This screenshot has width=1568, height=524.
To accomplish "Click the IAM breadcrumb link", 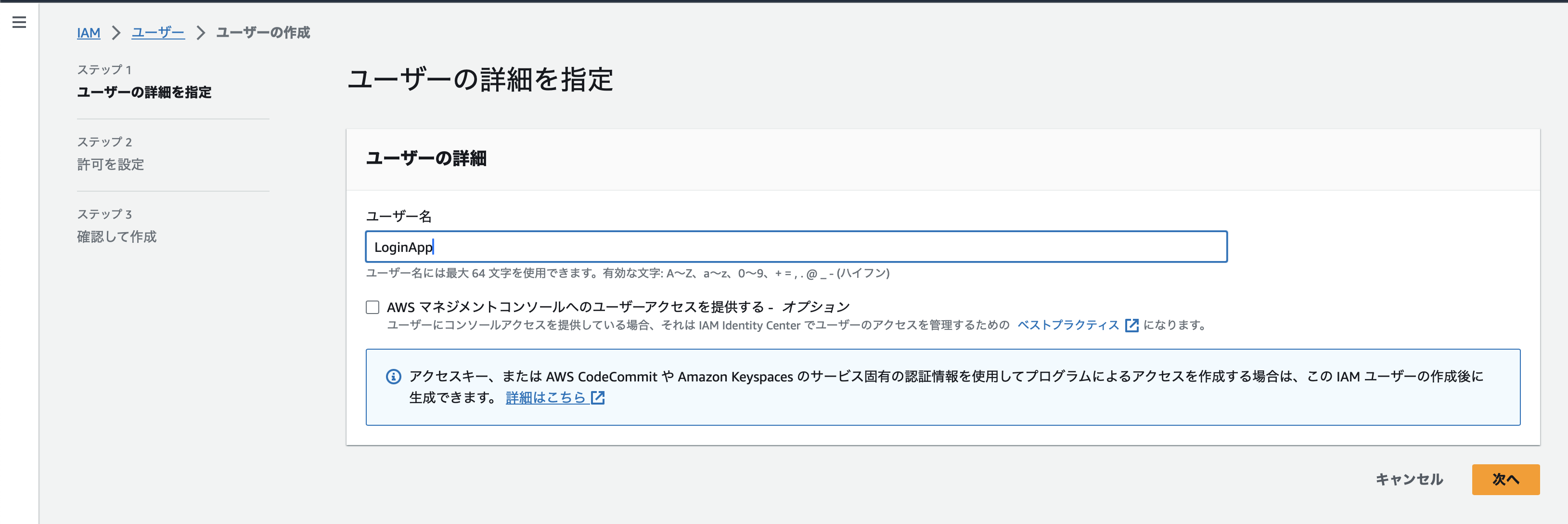I will click(x=88, y=33).
